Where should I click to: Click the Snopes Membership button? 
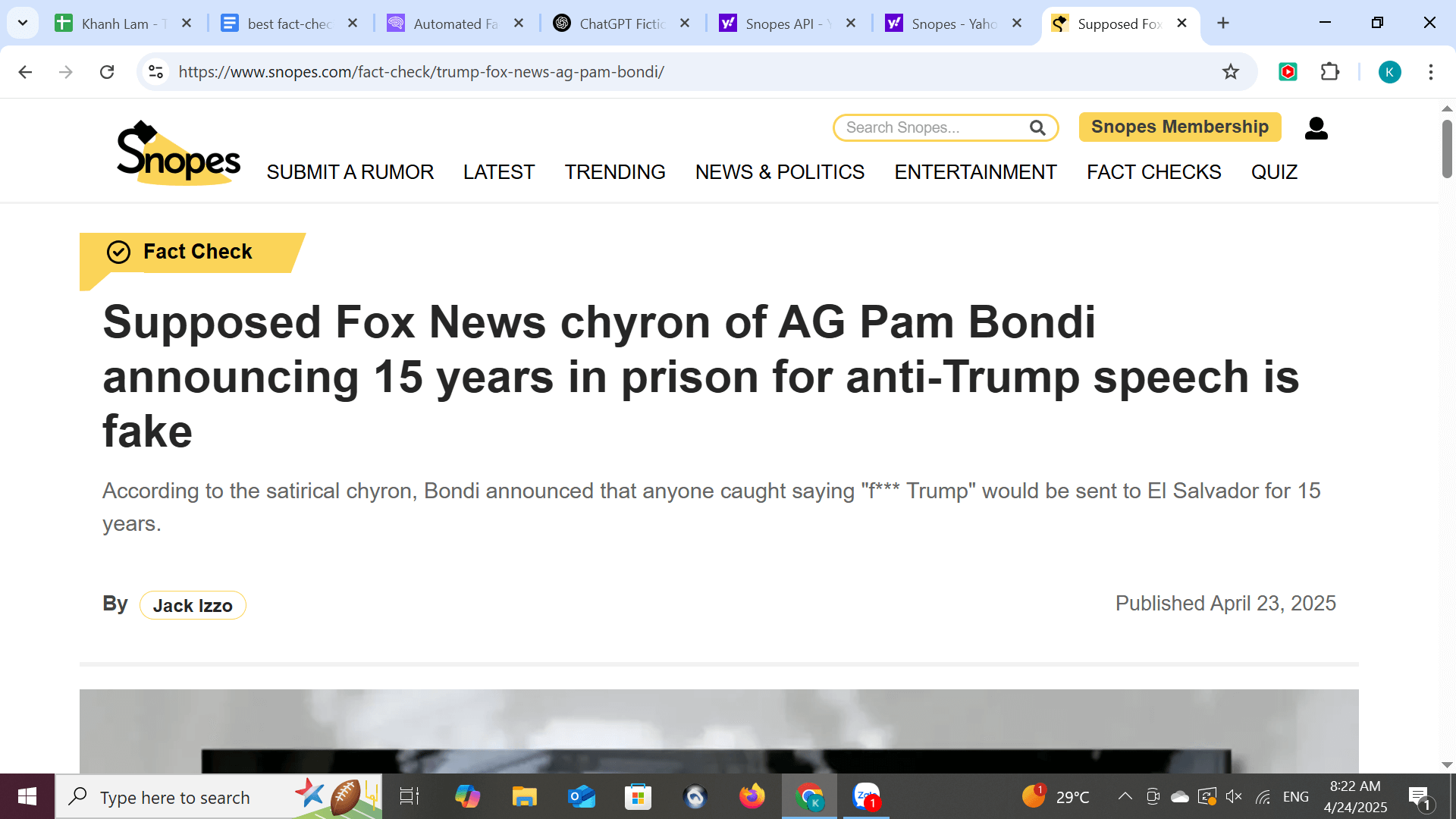(x=1179, y=127)
